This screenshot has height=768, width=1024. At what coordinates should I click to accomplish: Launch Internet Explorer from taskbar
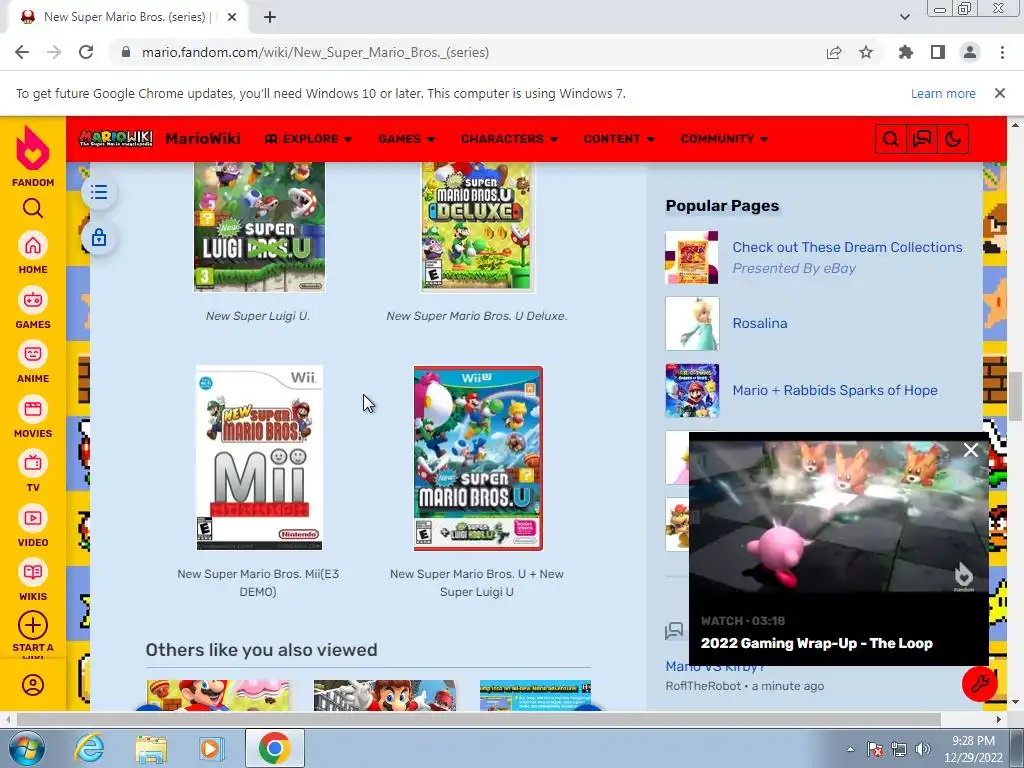click(89, 748)
